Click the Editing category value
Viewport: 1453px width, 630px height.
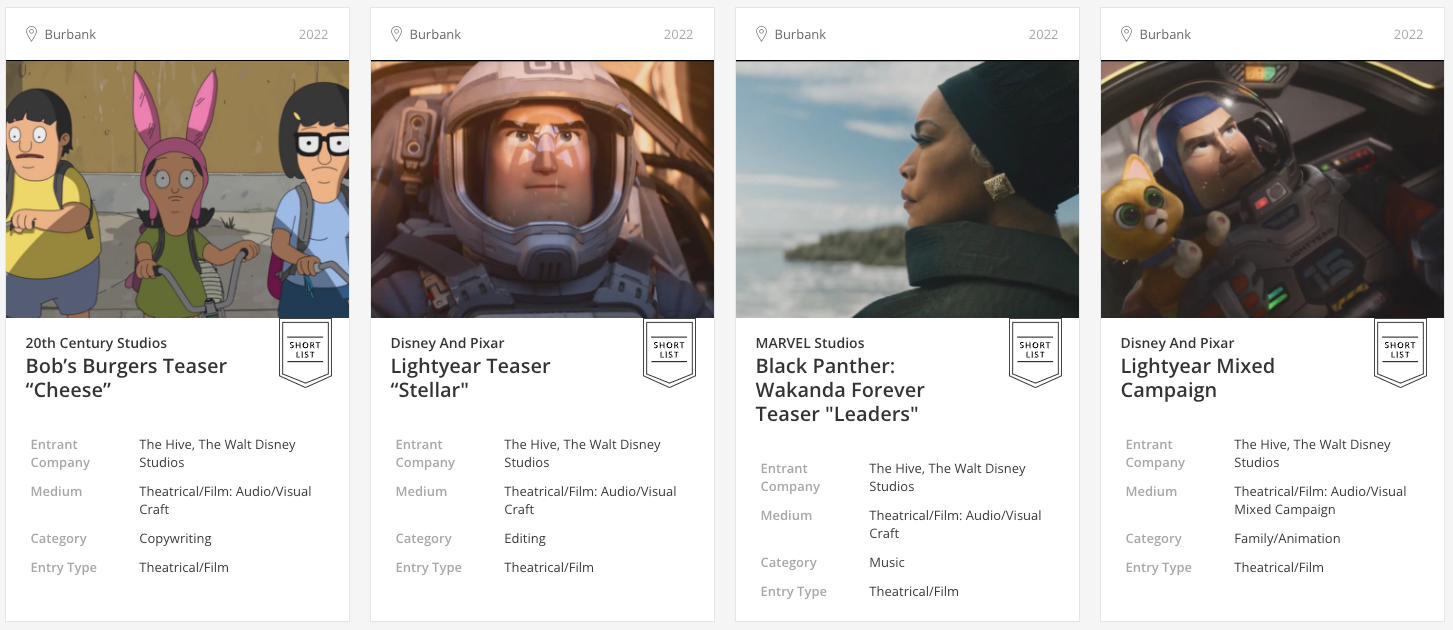[x=525, y=539]
